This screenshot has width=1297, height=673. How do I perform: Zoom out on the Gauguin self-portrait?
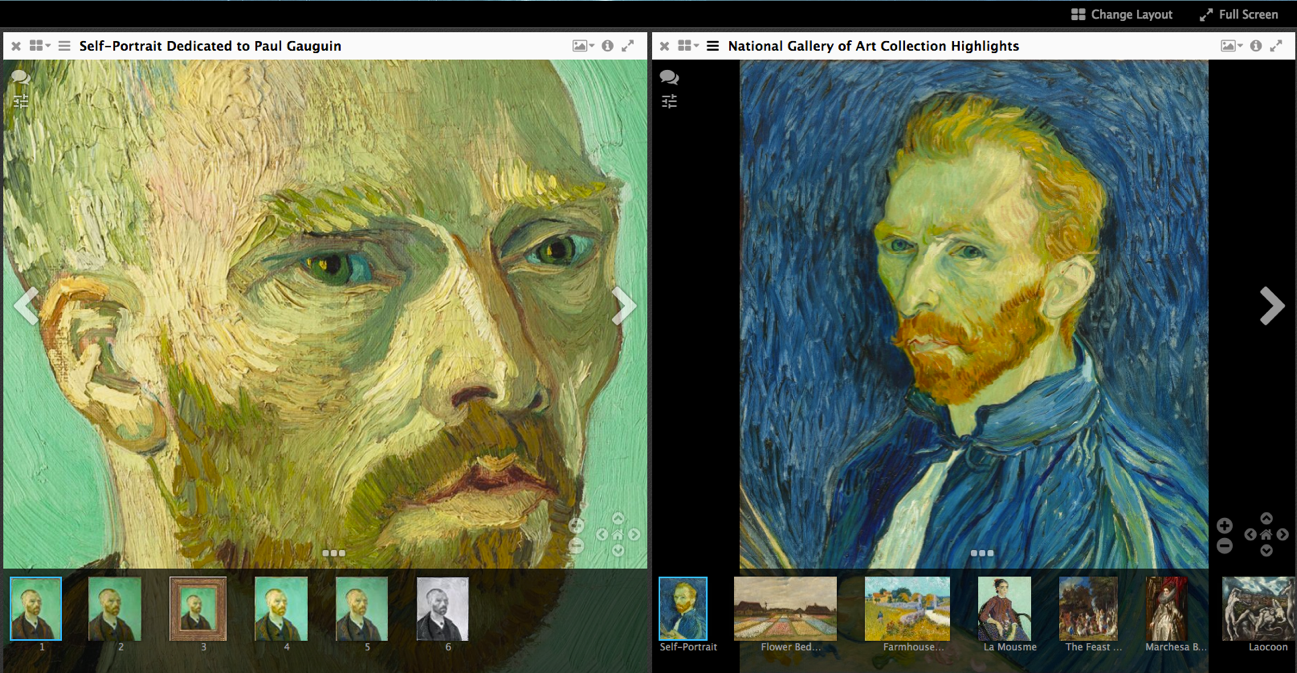[576, 545]
